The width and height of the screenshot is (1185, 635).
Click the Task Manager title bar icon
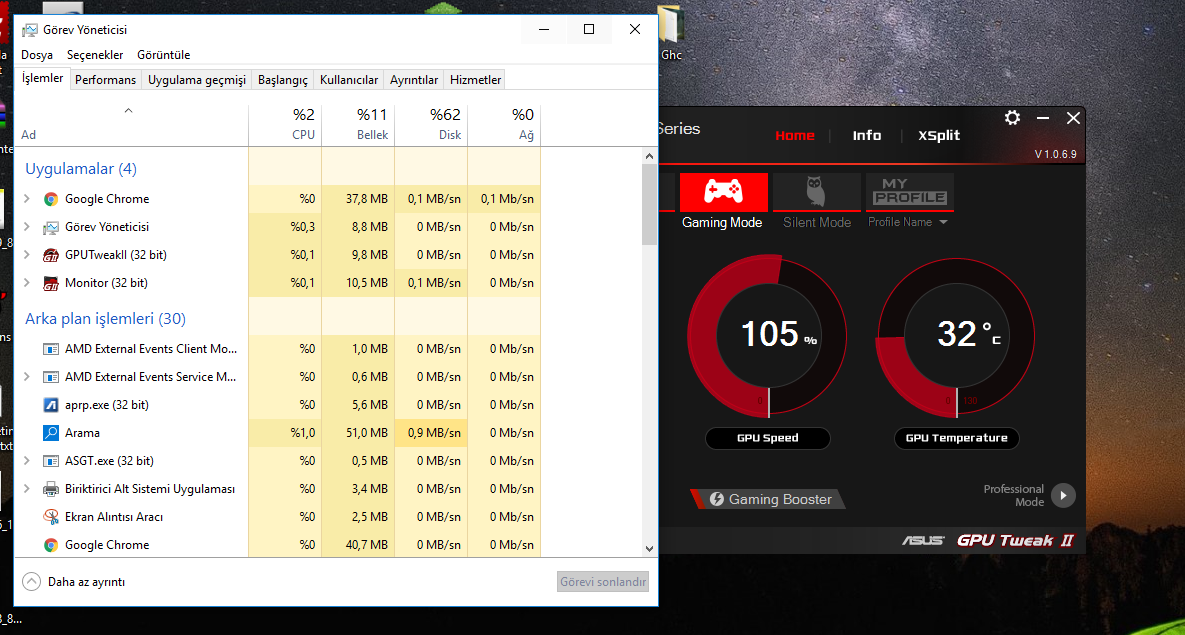coord(29,30)
